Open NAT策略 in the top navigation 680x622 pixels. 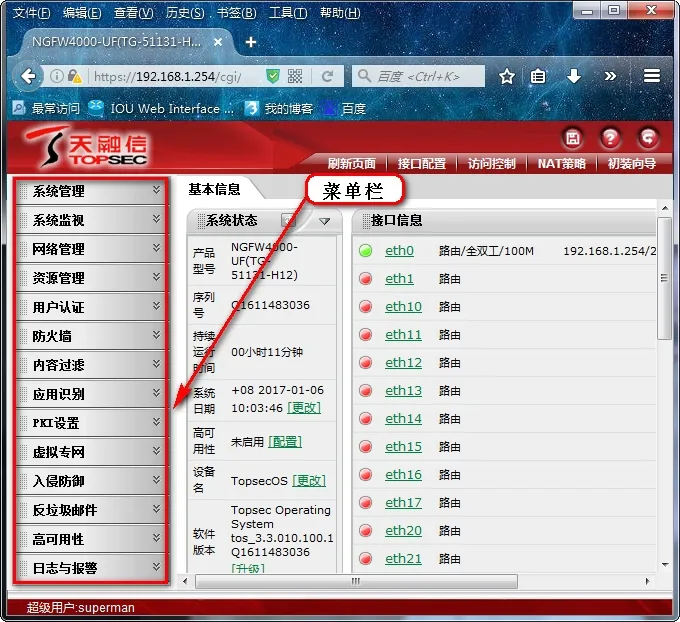tap(562, 164)
